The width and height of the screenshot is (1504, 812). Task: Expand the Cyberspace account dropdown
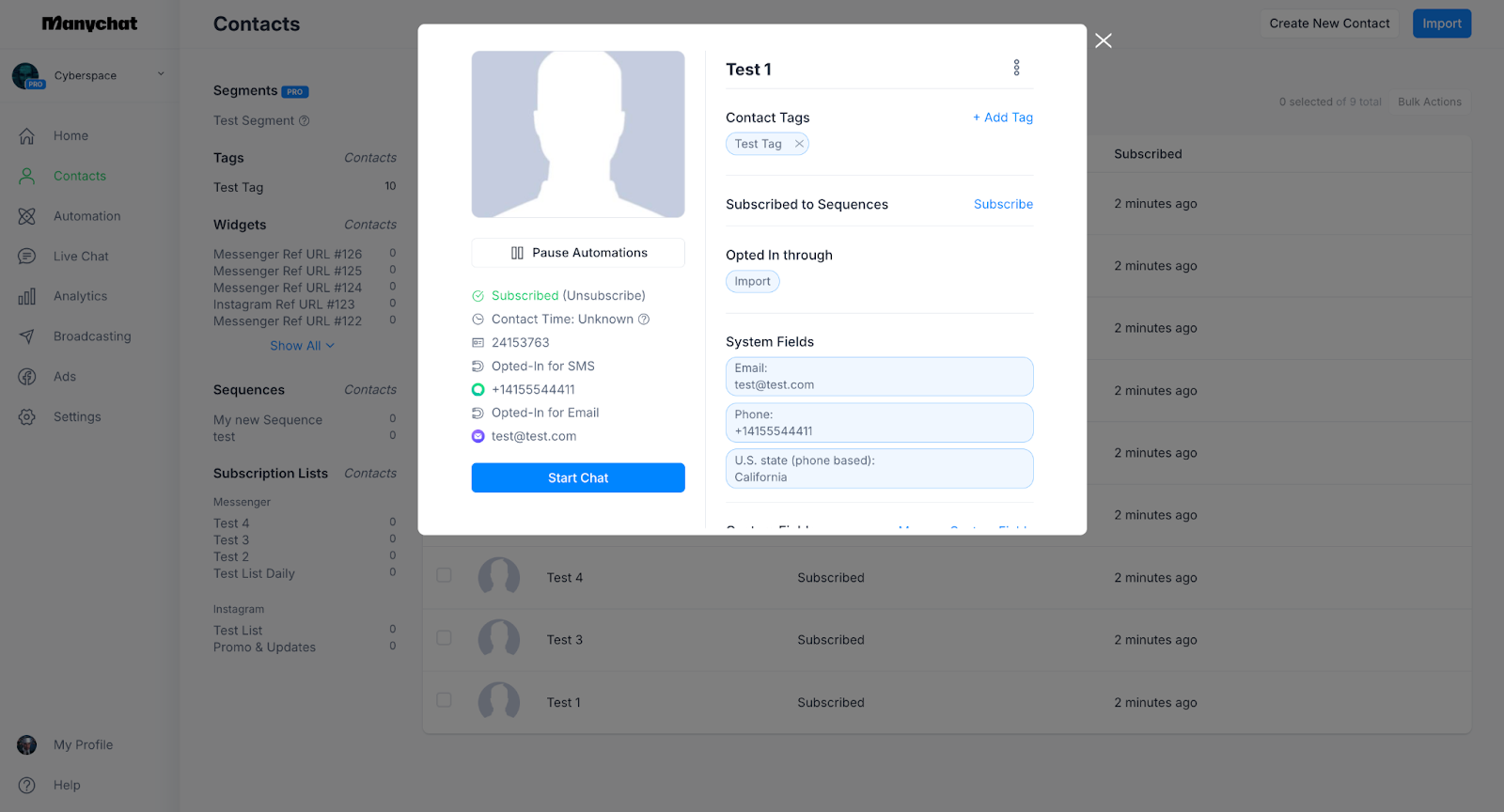click(161, 74)
